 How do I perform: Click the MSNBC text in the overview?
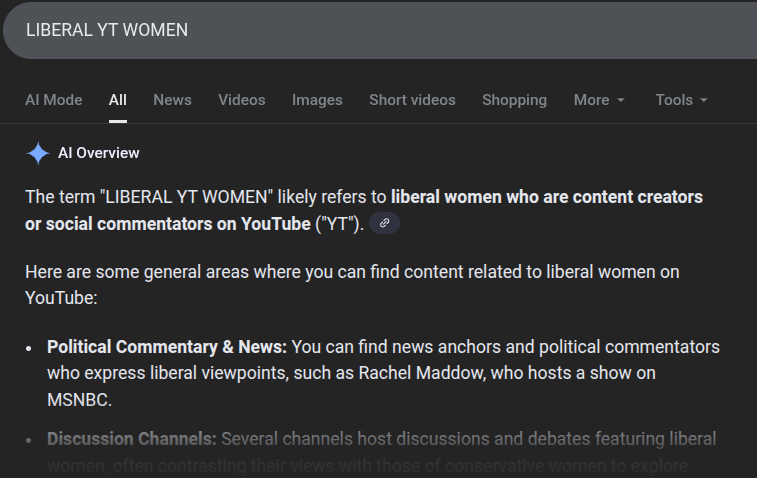tap(79, 399)
